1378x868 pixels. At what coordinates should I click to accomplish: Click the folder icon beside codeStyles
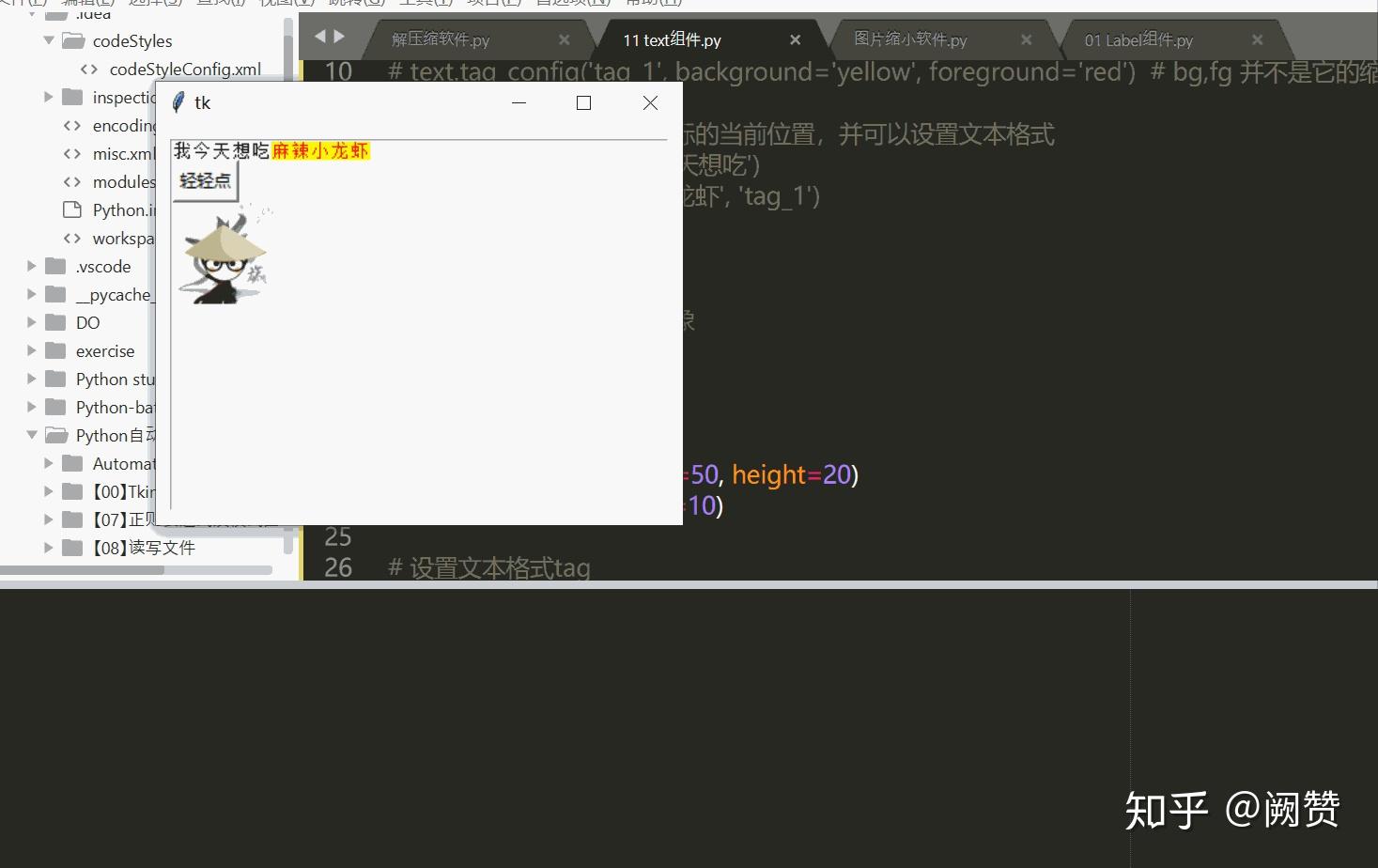coord(71,40)
